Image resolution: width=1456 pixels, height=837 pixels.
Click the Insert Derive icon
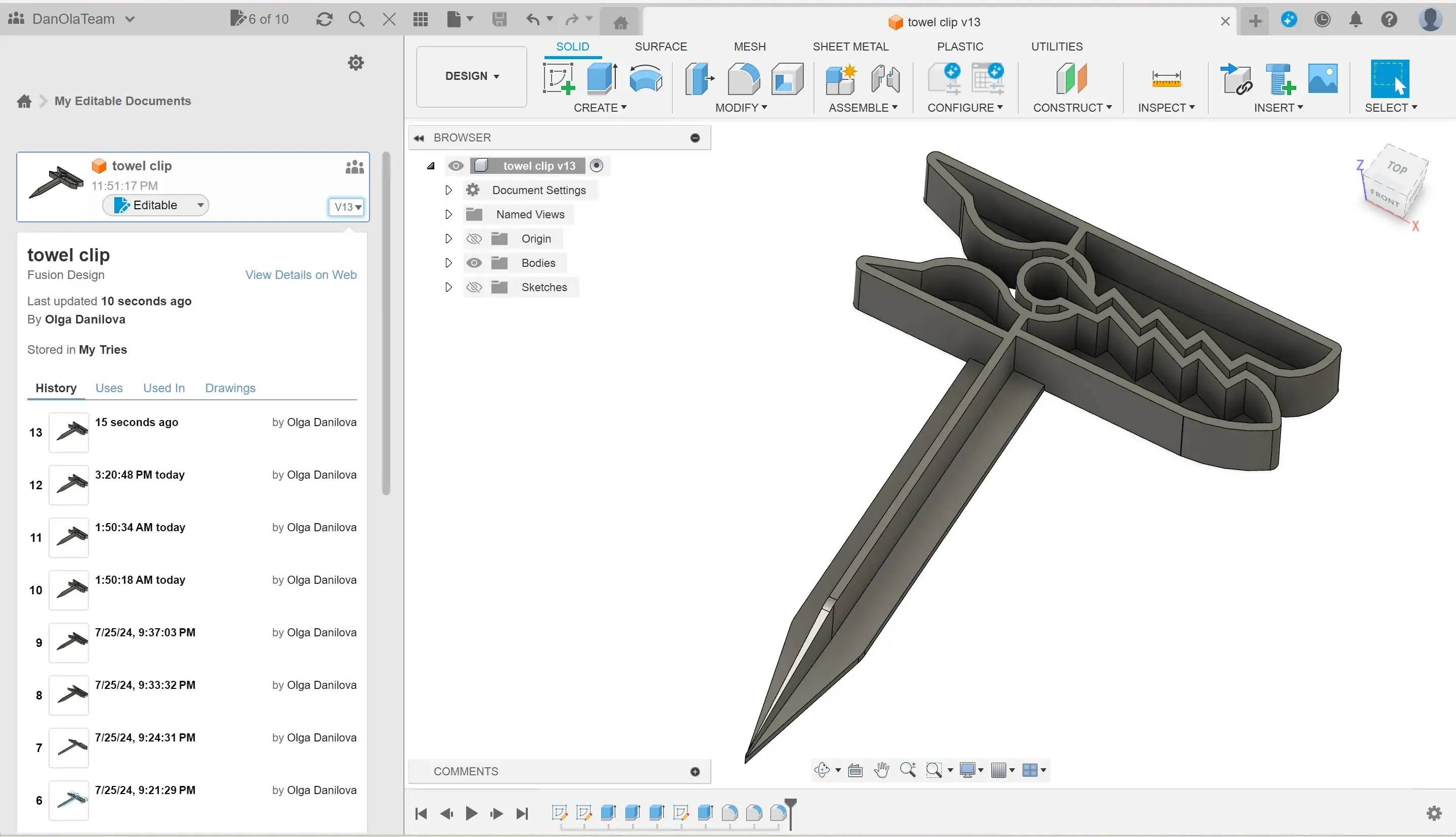[x=1237, y=78]
